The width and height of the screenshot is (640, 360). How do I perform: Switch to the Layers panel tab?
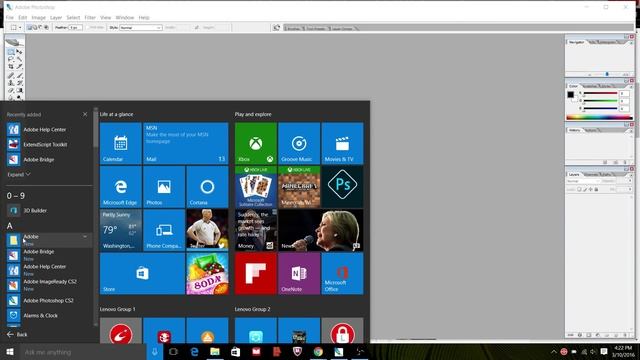574,174
